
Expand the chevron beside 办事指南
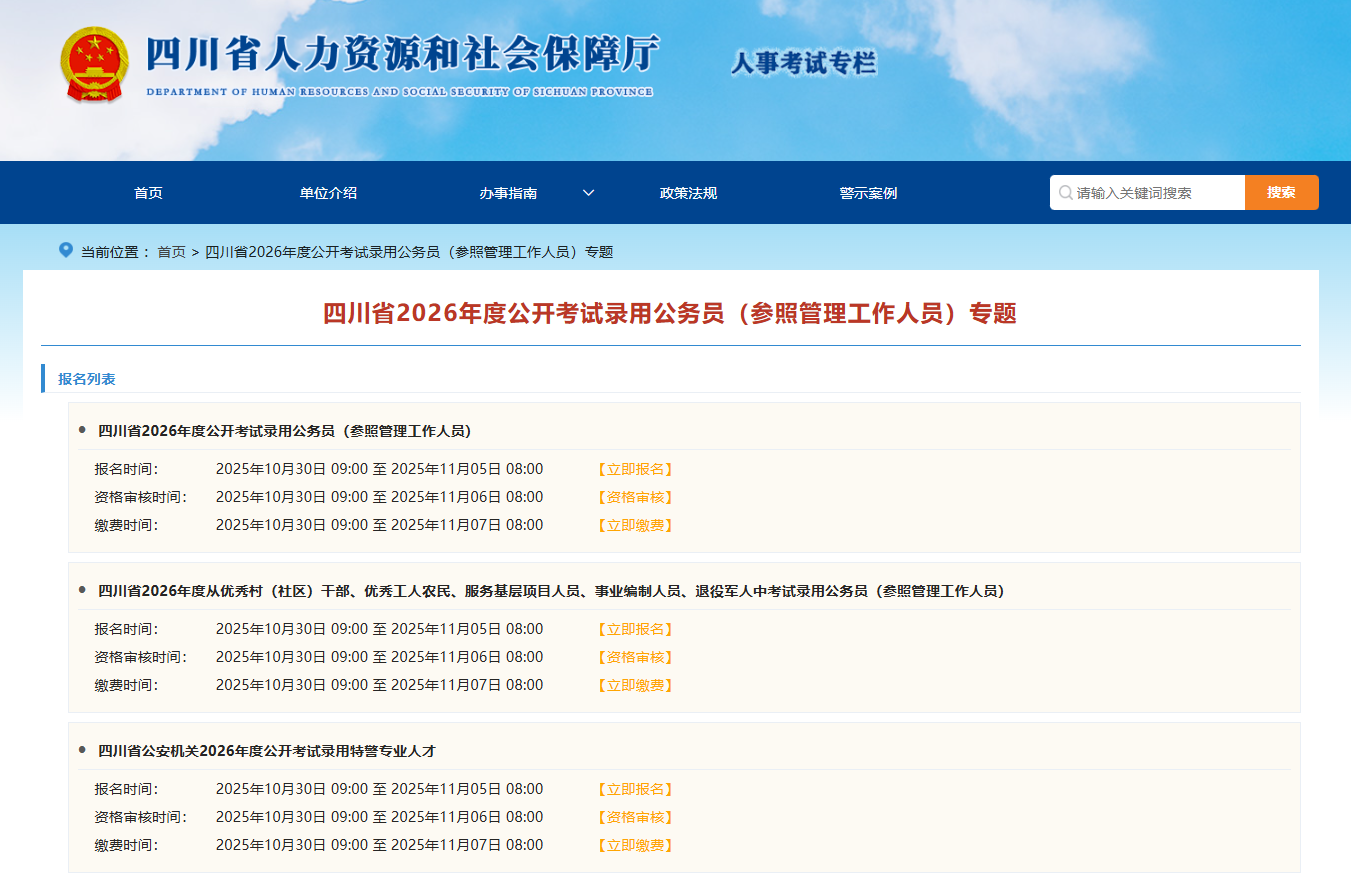[588, 193]
